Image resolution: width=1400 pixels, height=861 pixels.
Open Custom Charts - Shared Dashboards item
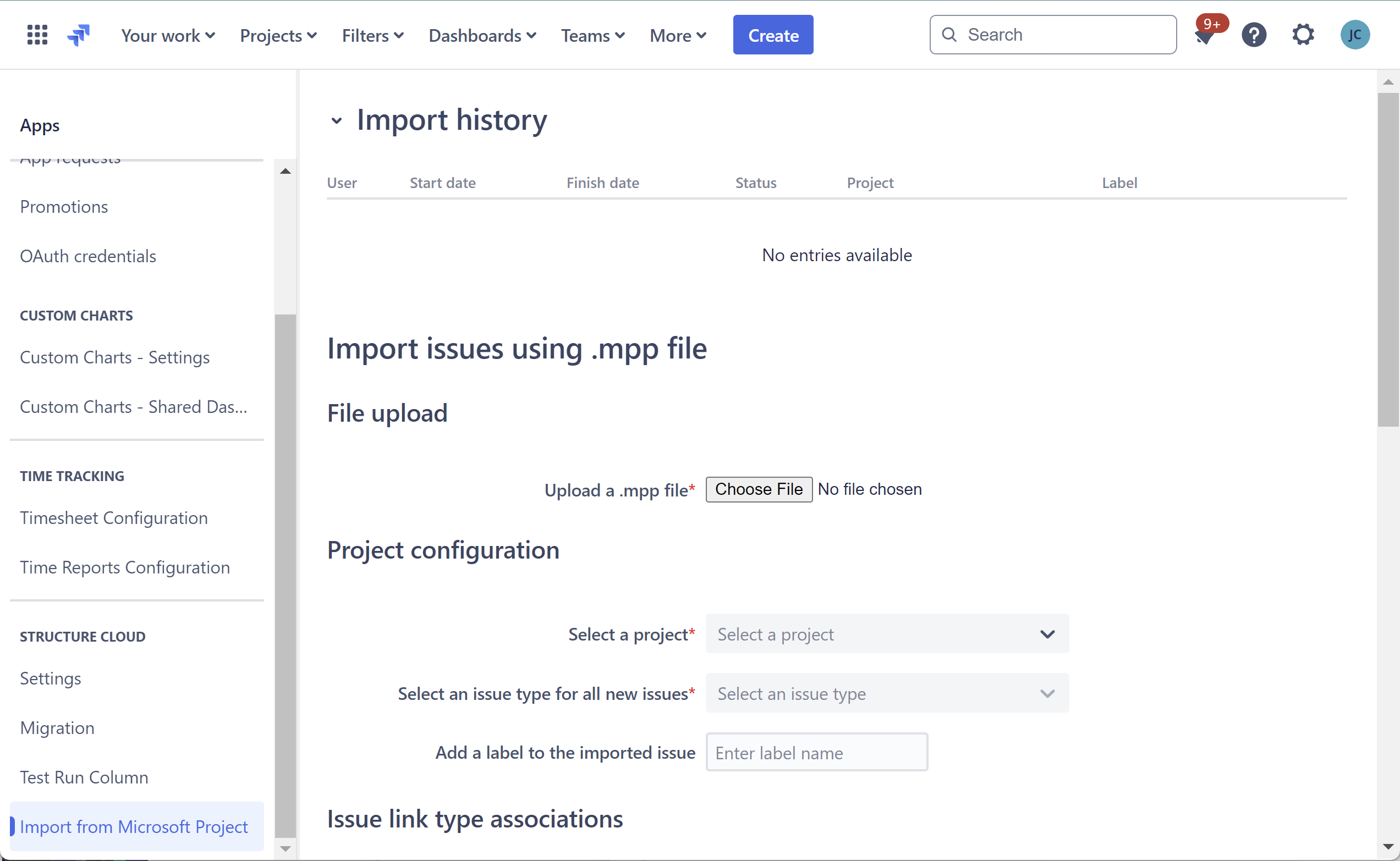(x=134, y=407)
